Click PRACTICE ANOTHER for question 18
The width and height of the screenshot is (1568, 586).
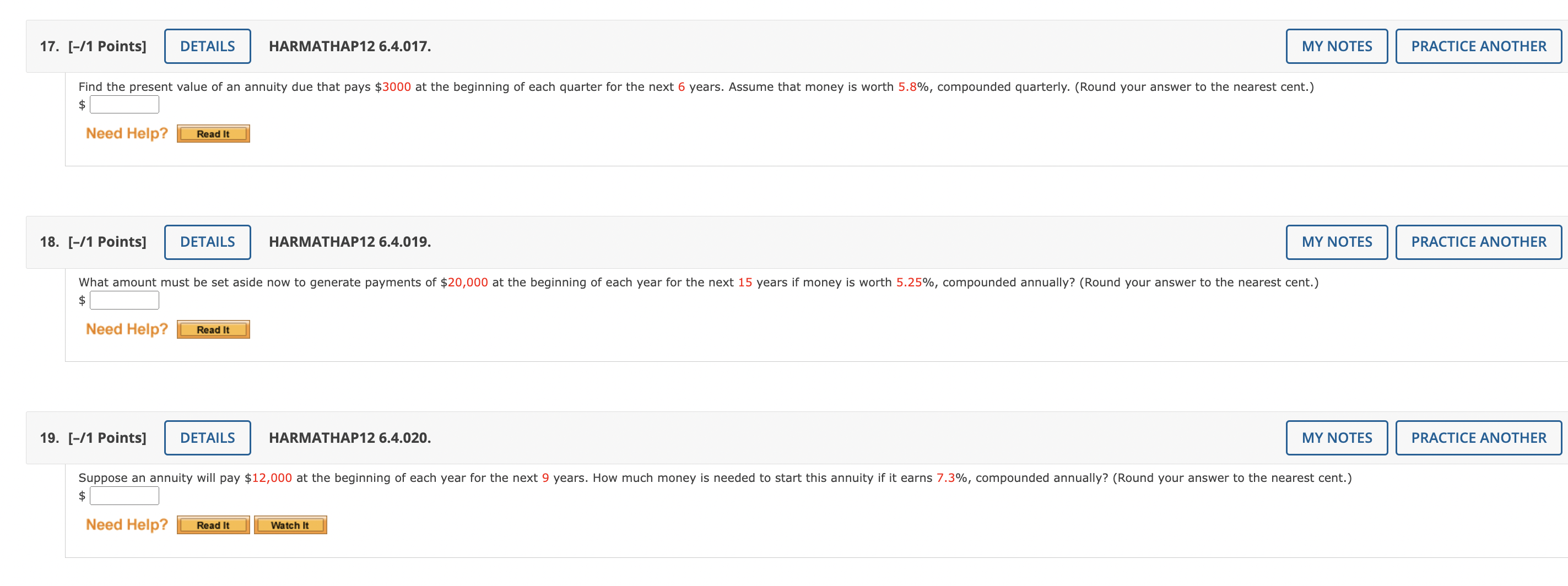[1479, 242]
